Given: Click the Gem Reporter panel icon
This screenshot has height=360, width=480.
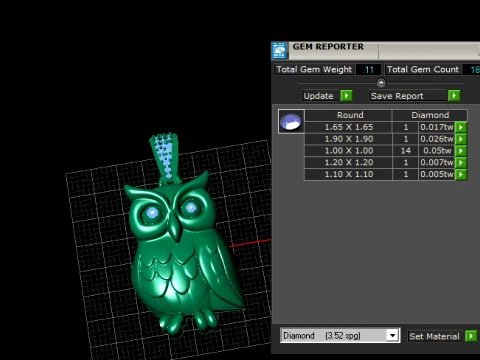Looking at the screenshot, I should [x=279, y=50].
